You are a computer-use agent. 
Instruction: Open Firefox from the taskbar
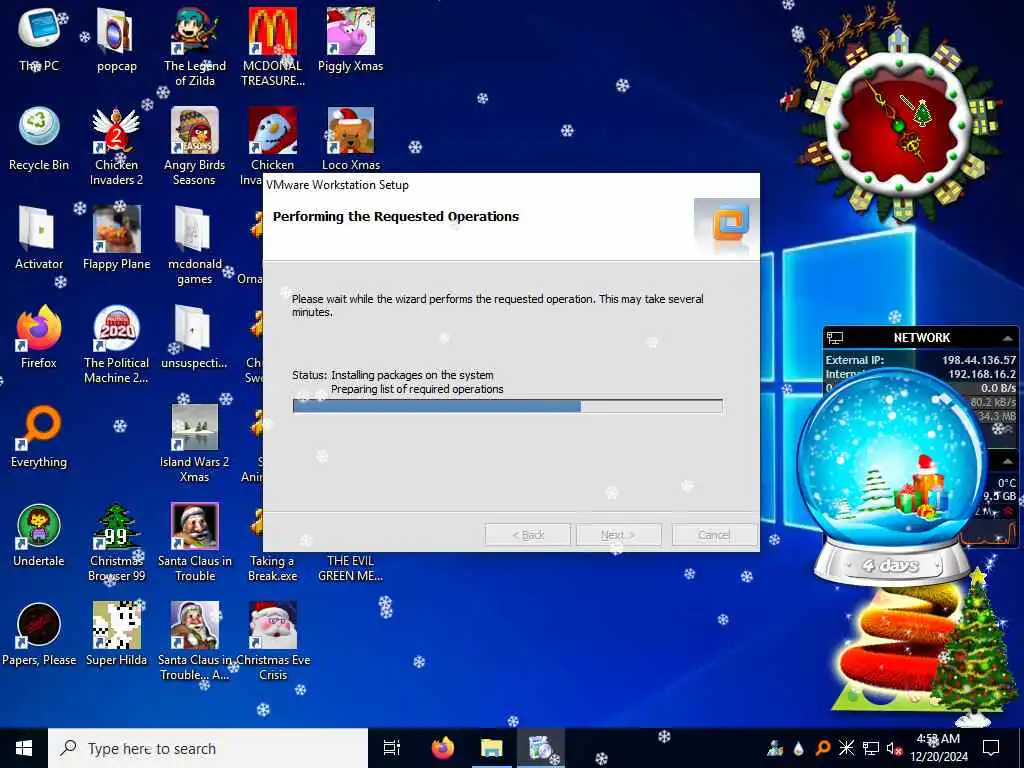coord(443,748)
